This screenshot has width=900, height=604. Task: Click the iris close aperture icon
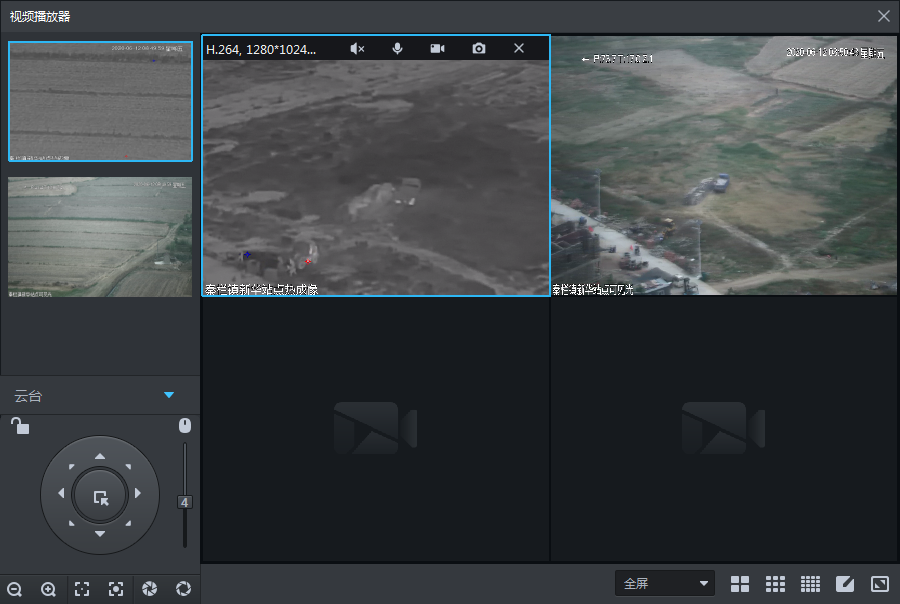pos(149,589)
